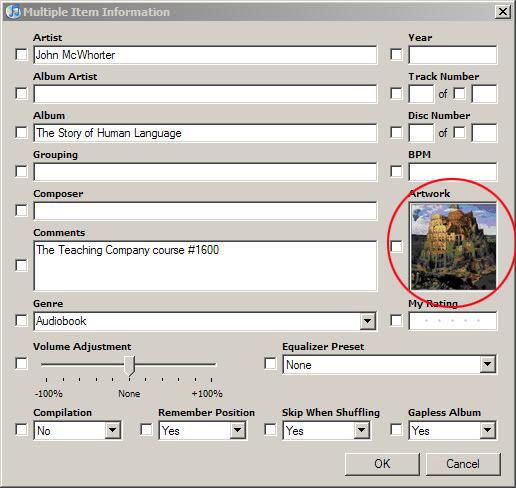This screenshot has height=488, width=516.
Task: Enable the Artist checkbox
Action: coord(22,55)
